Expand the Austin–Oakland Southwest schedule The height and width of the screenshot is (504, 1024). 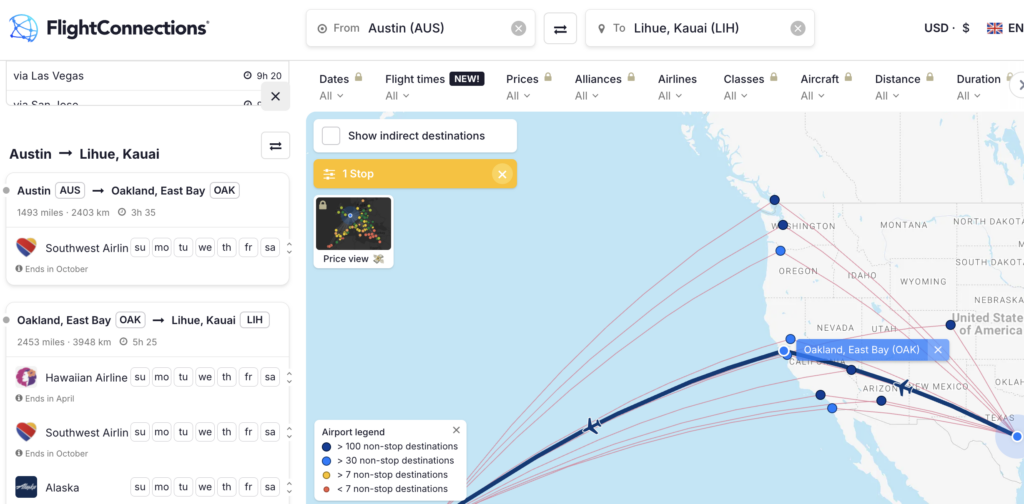pyautogui.click(x=289, y=248)
